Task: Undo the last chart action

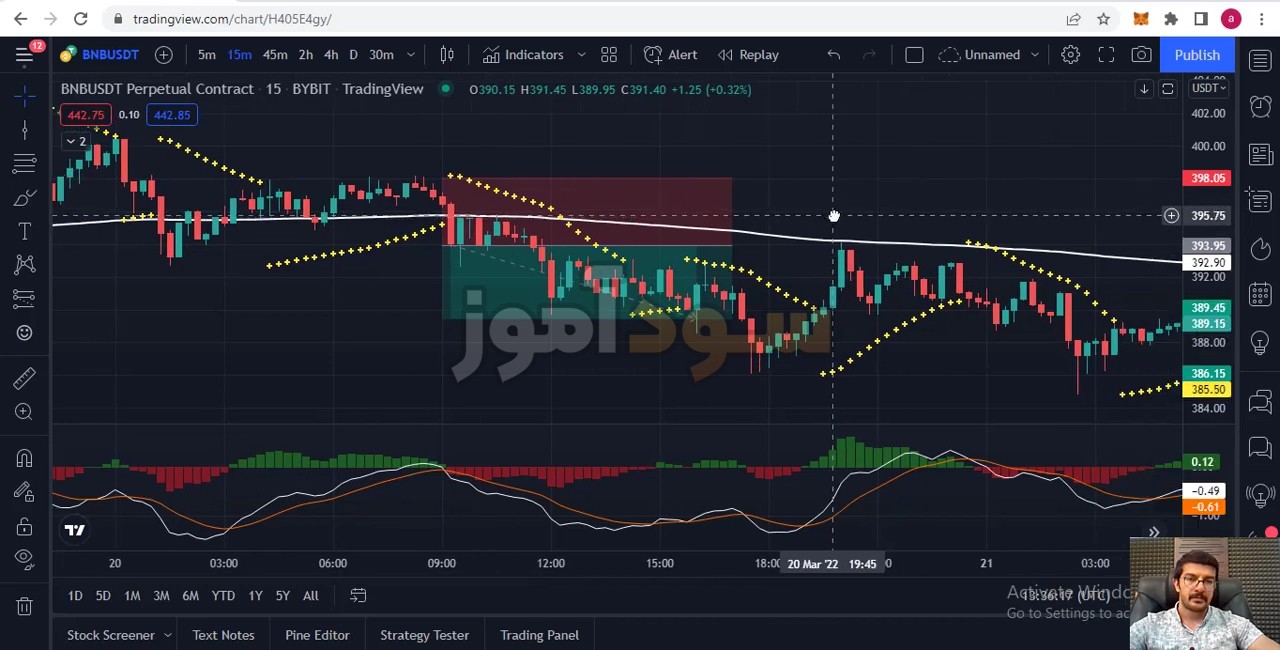Action: (x=834, y=55)
